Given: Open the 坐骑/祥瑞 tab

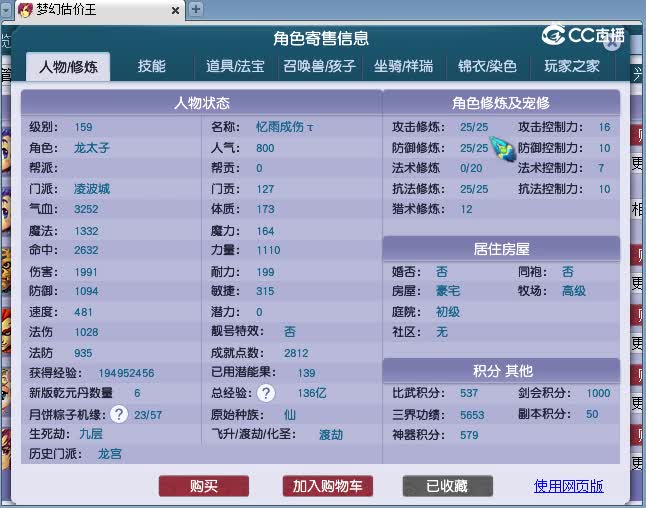Looking at the screenshot, I should click(403, 66).
